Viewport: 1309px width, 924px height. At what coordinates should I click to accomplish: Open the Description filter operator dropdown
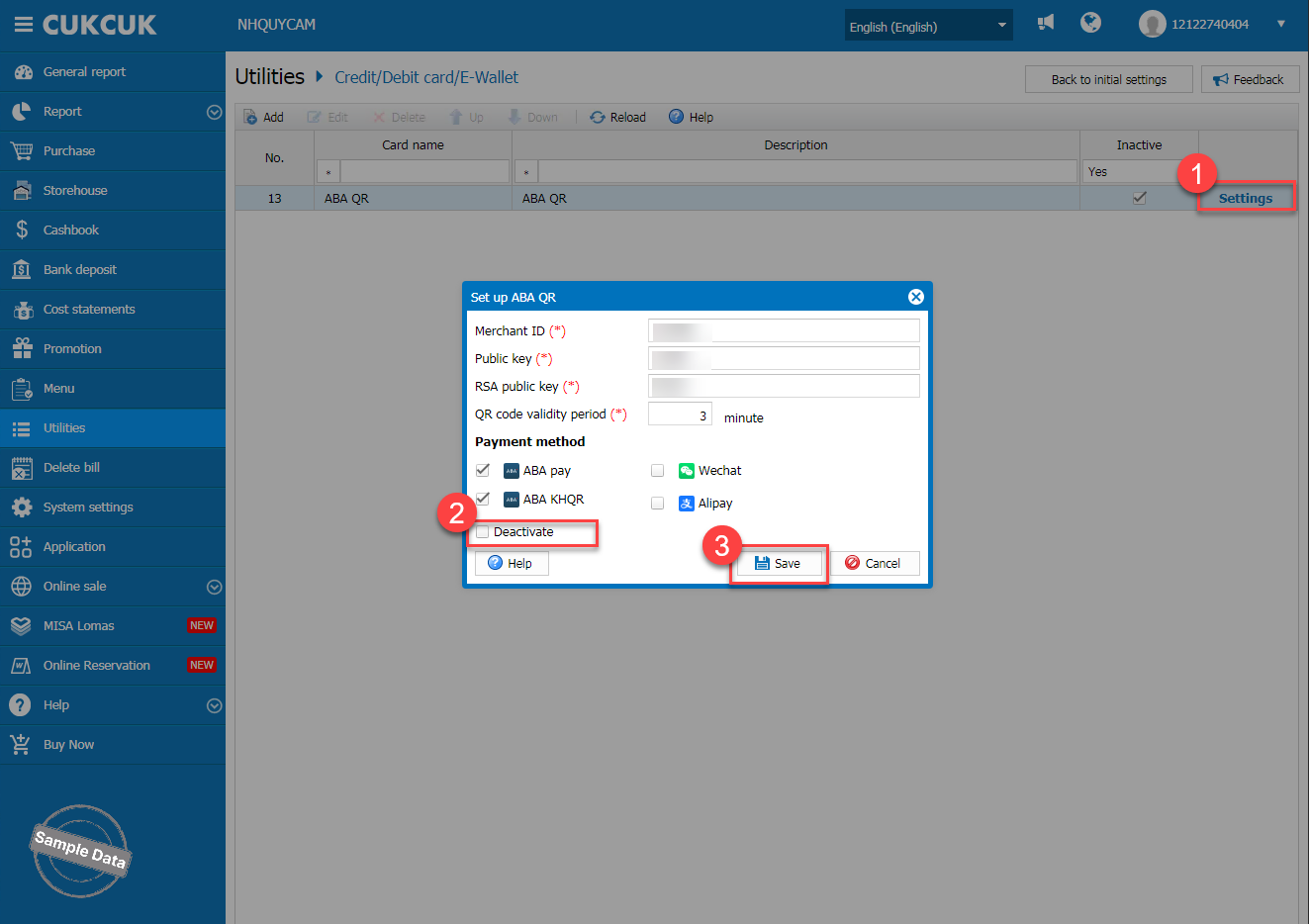tap(526, 172)
